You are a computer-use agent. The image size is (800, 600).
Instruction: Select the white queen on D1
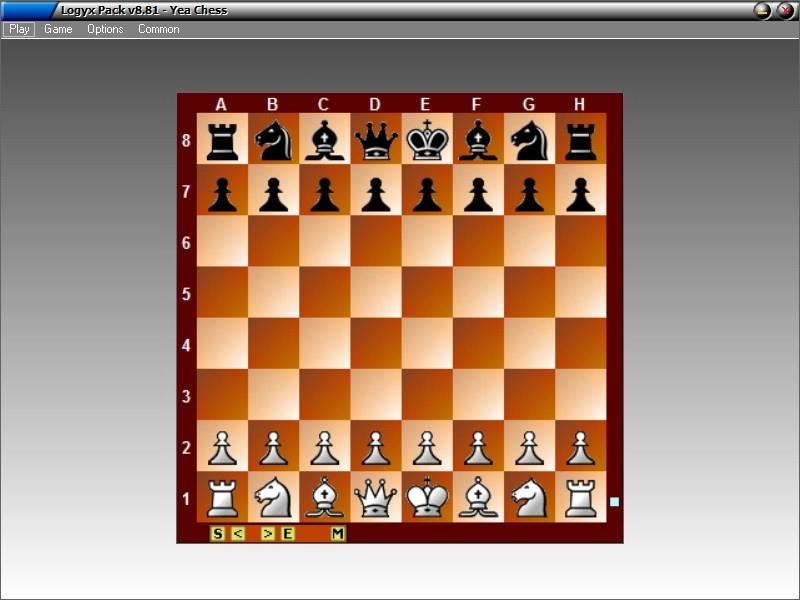click(376, 497)
